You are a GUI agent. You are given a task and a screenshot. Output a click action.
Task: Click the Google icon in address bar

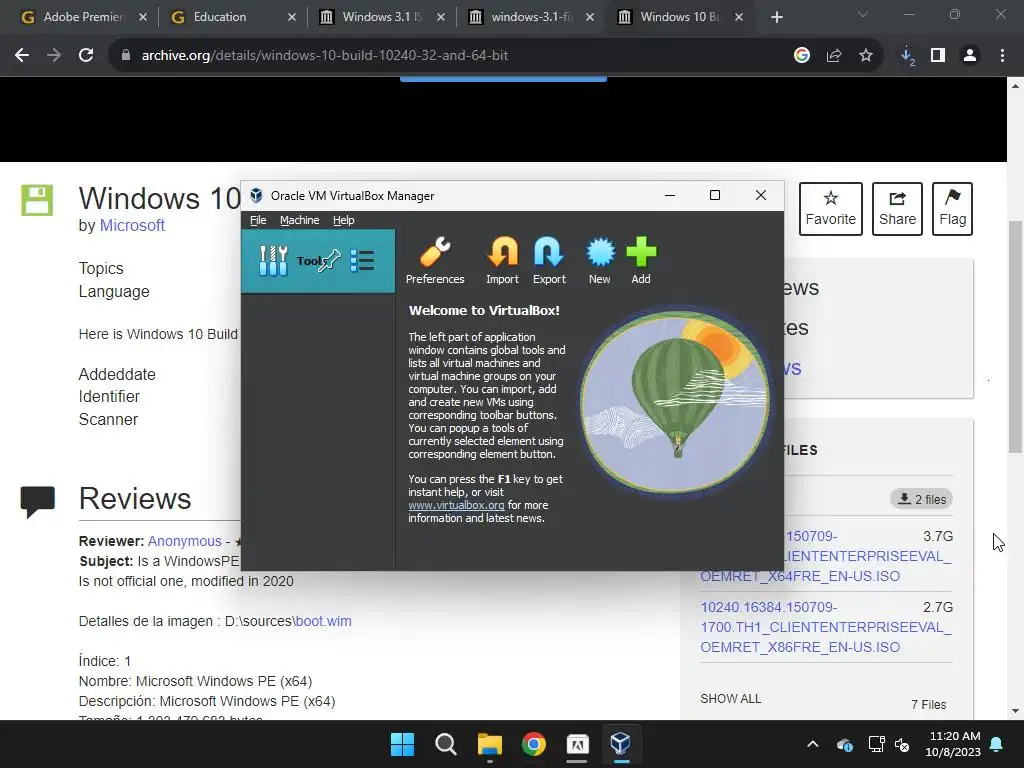(x=802, y=56)
